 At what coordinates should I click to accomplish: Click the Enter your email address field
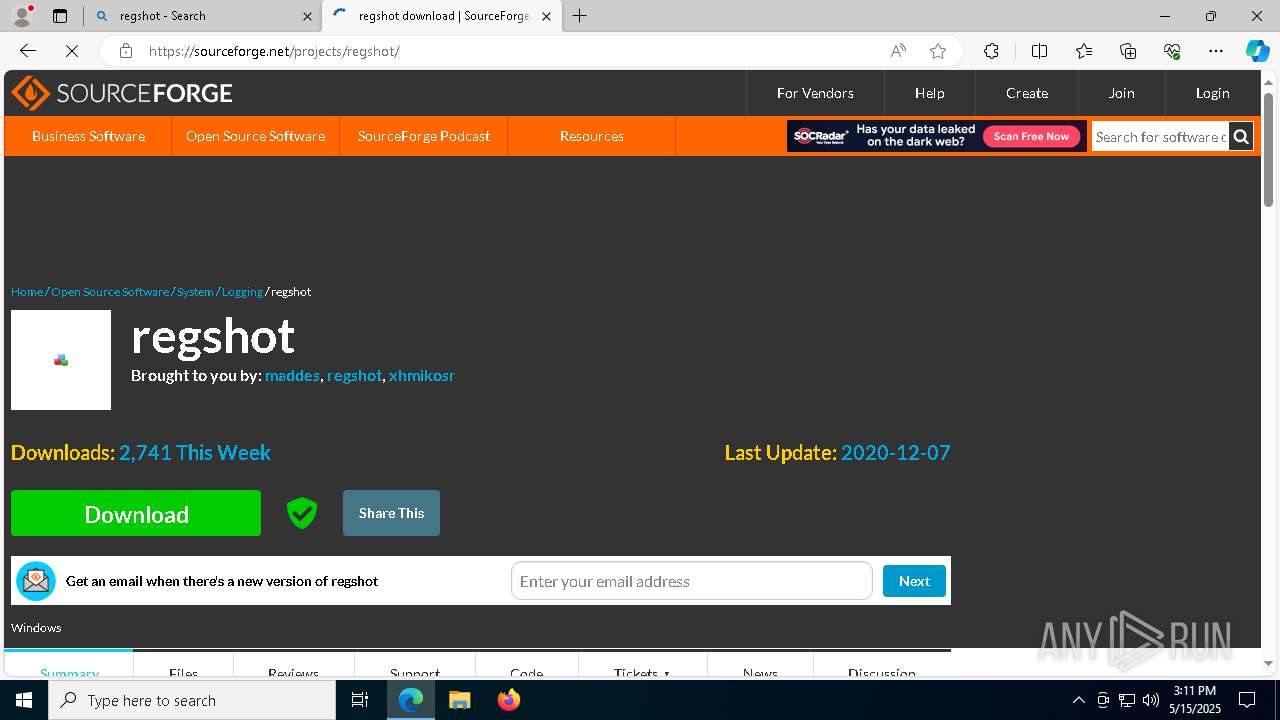click(692, 581)
